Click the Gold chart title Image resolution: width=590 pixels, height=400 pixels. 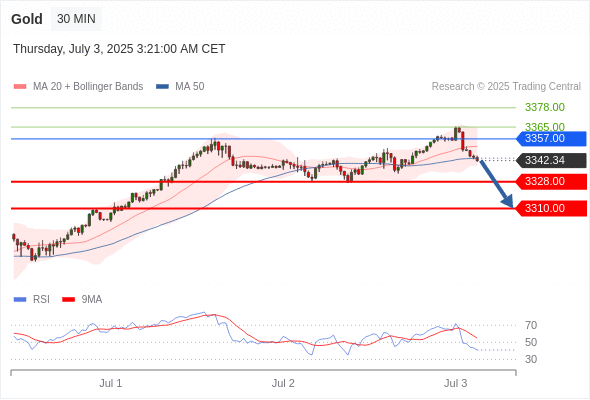coord(27,19)
